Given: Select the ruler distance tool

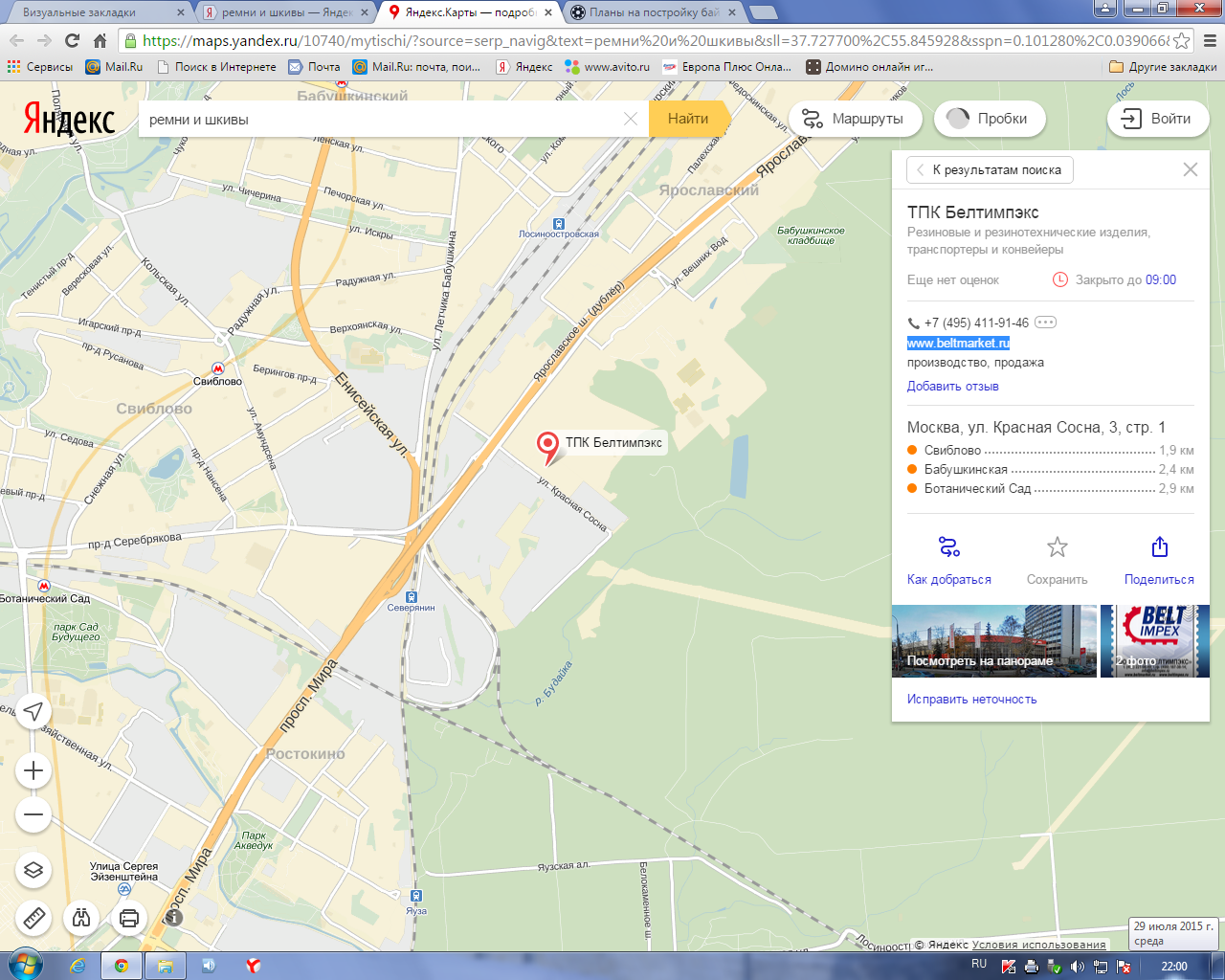Looking at the screenshot, I should point(33,919).
